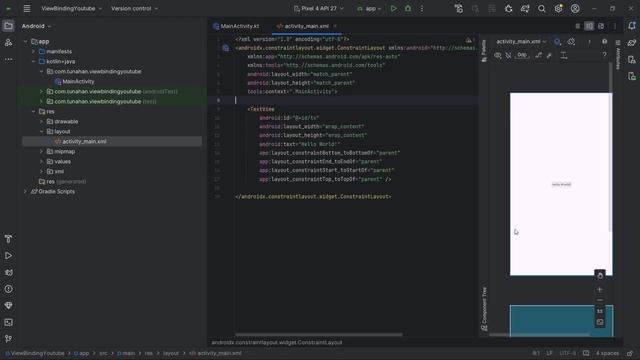
Task: Switch editor to Code only view
Action: pos(578,26)
